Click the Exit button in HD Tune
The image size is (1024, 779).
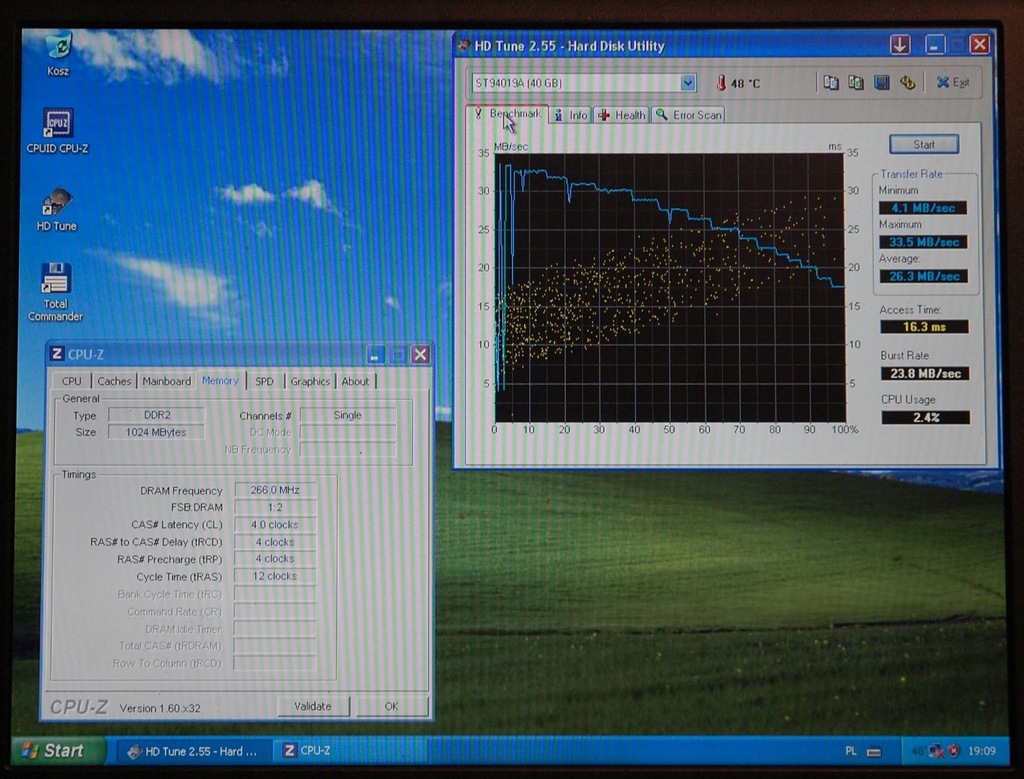[953, 82]
